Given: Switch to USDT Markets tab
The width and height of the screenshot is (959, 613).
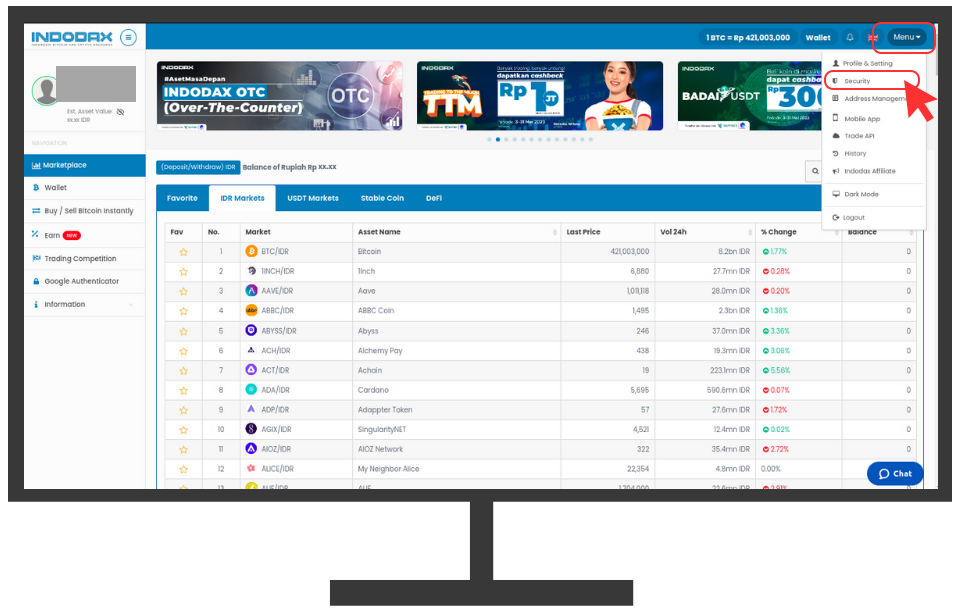Looking at the screenshot, I should (313, 198).
